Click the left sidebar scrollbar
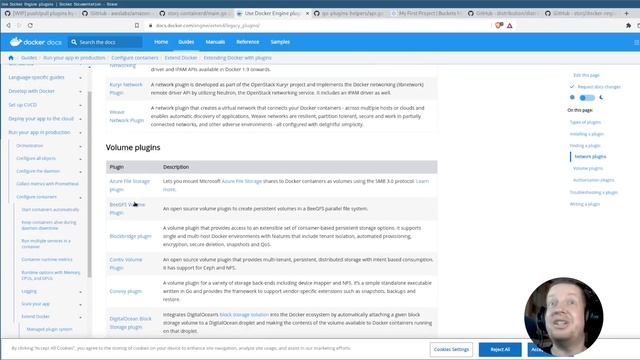This screenshot has height=360, width=640. pos(89,184)
